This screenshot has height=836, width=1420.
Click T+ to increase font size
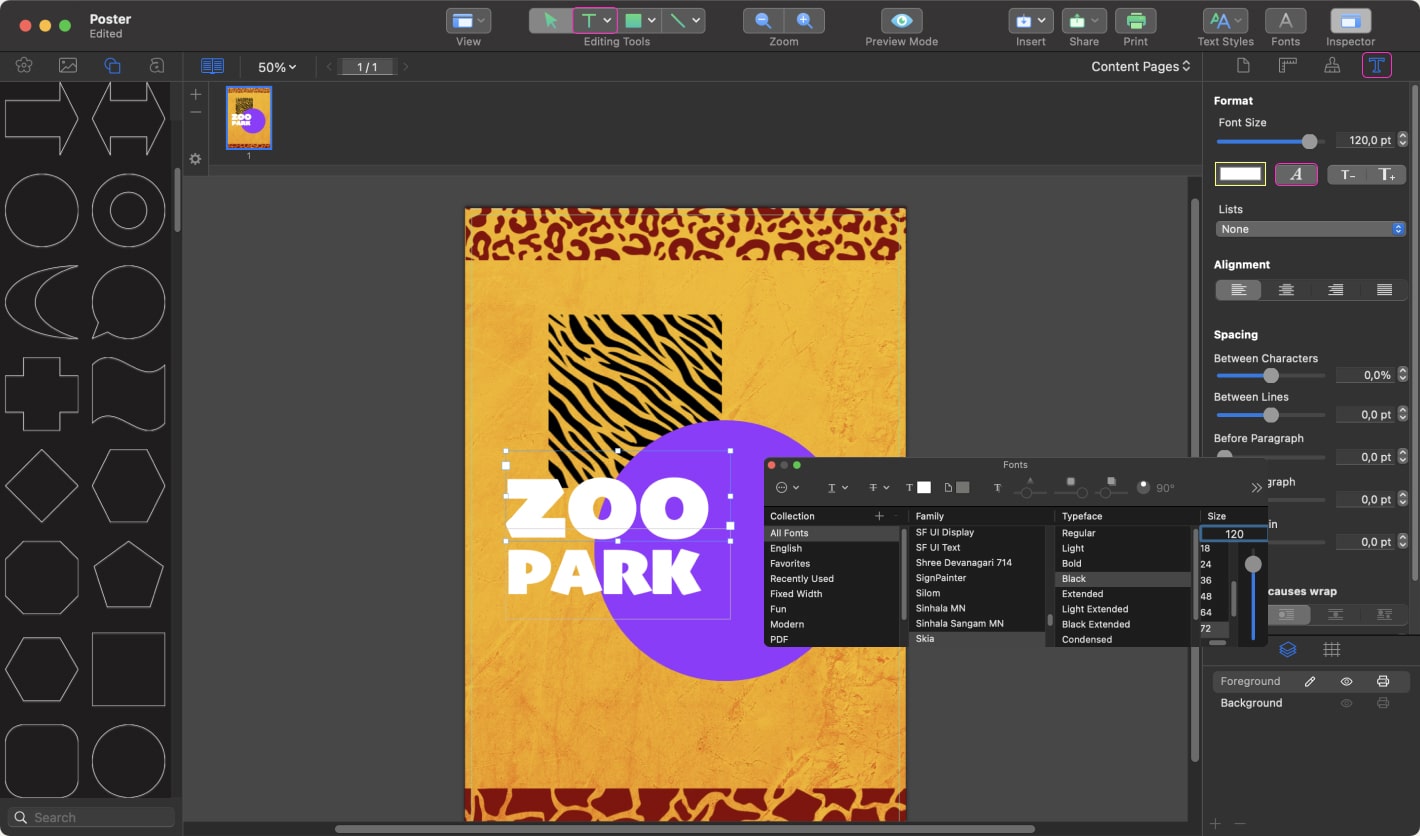coord(1387,174)
